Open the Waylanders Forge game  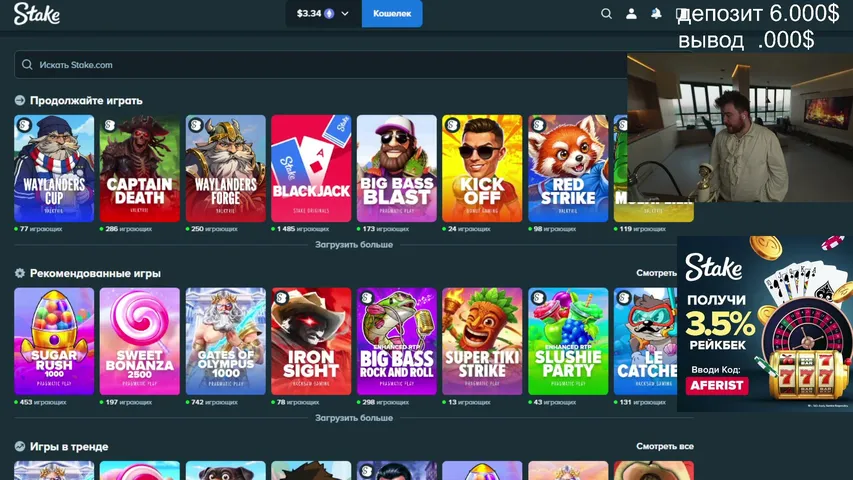225,168
